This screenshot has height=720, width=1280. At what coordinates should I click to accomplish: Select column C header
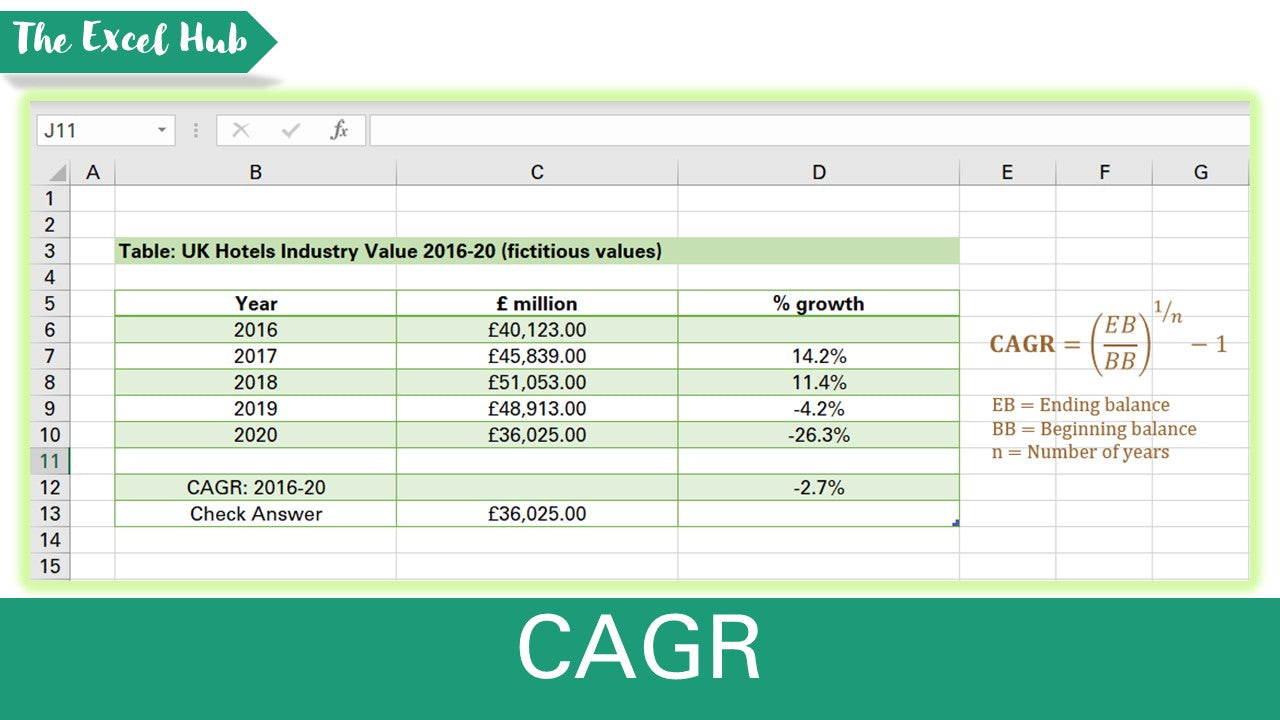(537, 173)
